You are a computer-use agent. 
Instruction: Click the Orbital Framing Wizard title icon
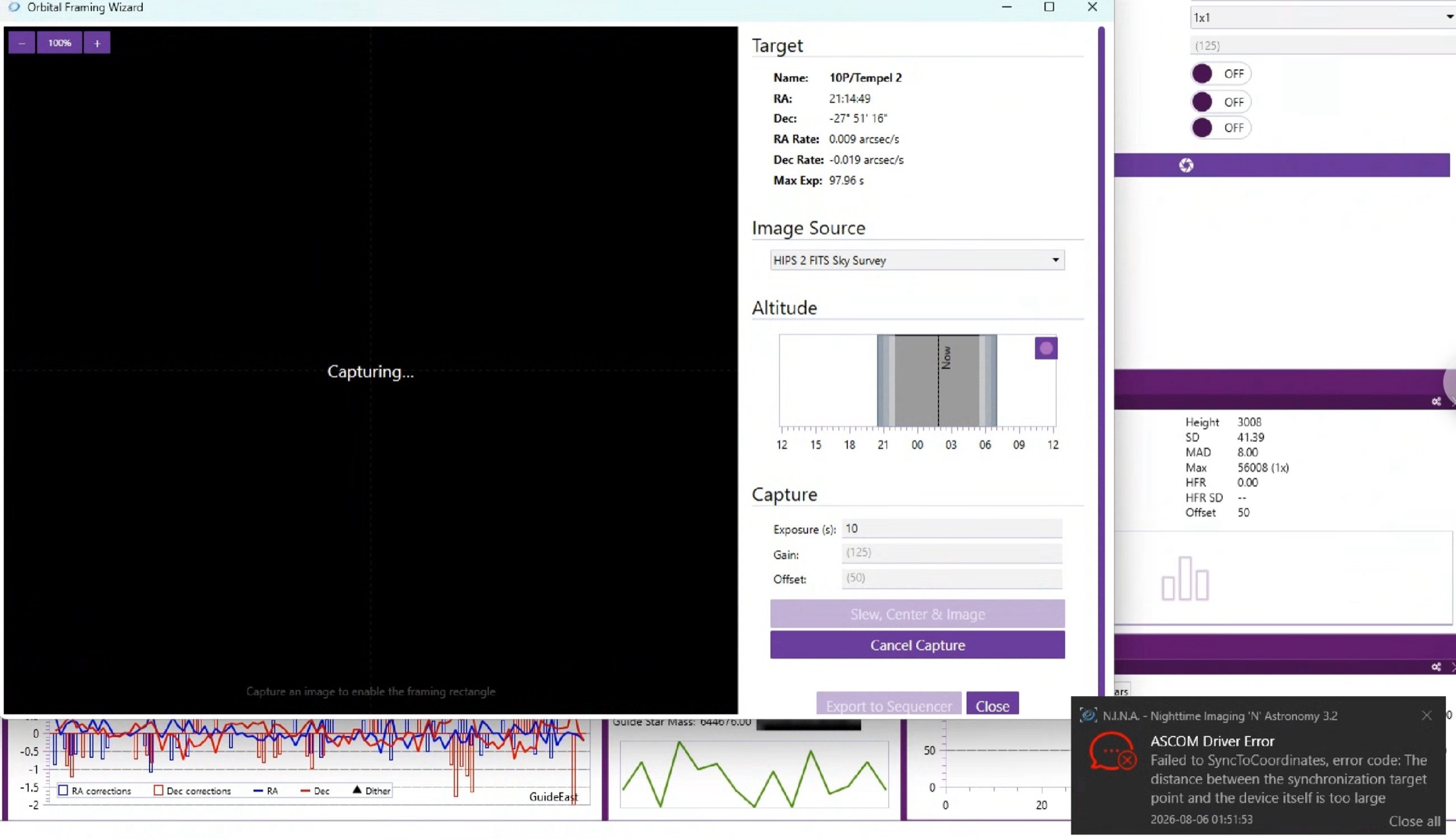(14, 7)
